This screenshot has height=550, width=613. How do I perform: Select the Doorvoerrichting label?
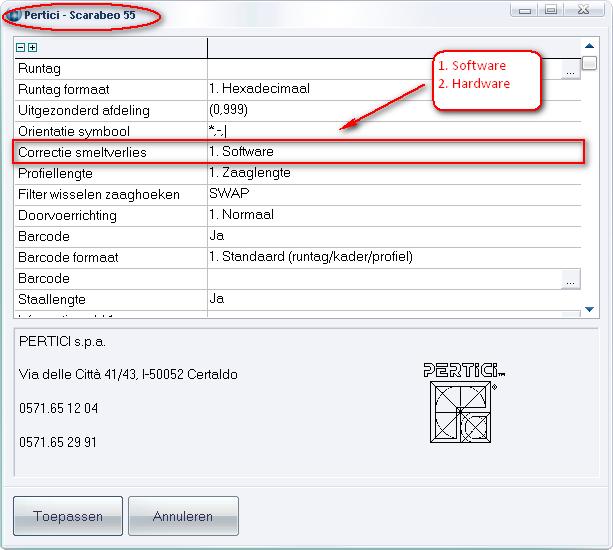(67, 215)
